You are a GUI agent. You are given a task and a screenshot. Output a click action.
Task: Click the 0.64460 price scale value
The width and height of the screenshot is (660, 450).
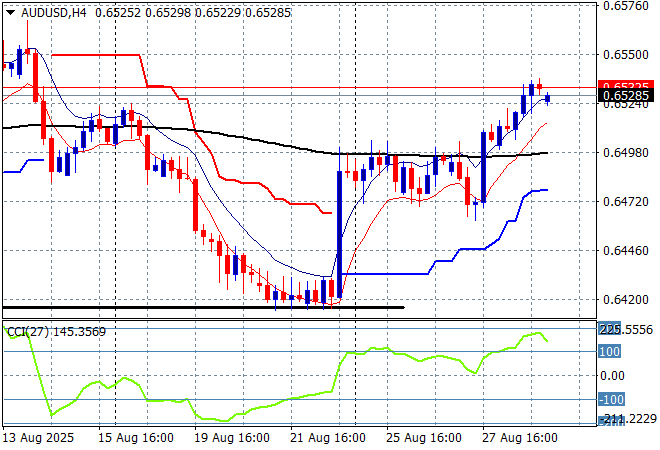coord(626,251)
